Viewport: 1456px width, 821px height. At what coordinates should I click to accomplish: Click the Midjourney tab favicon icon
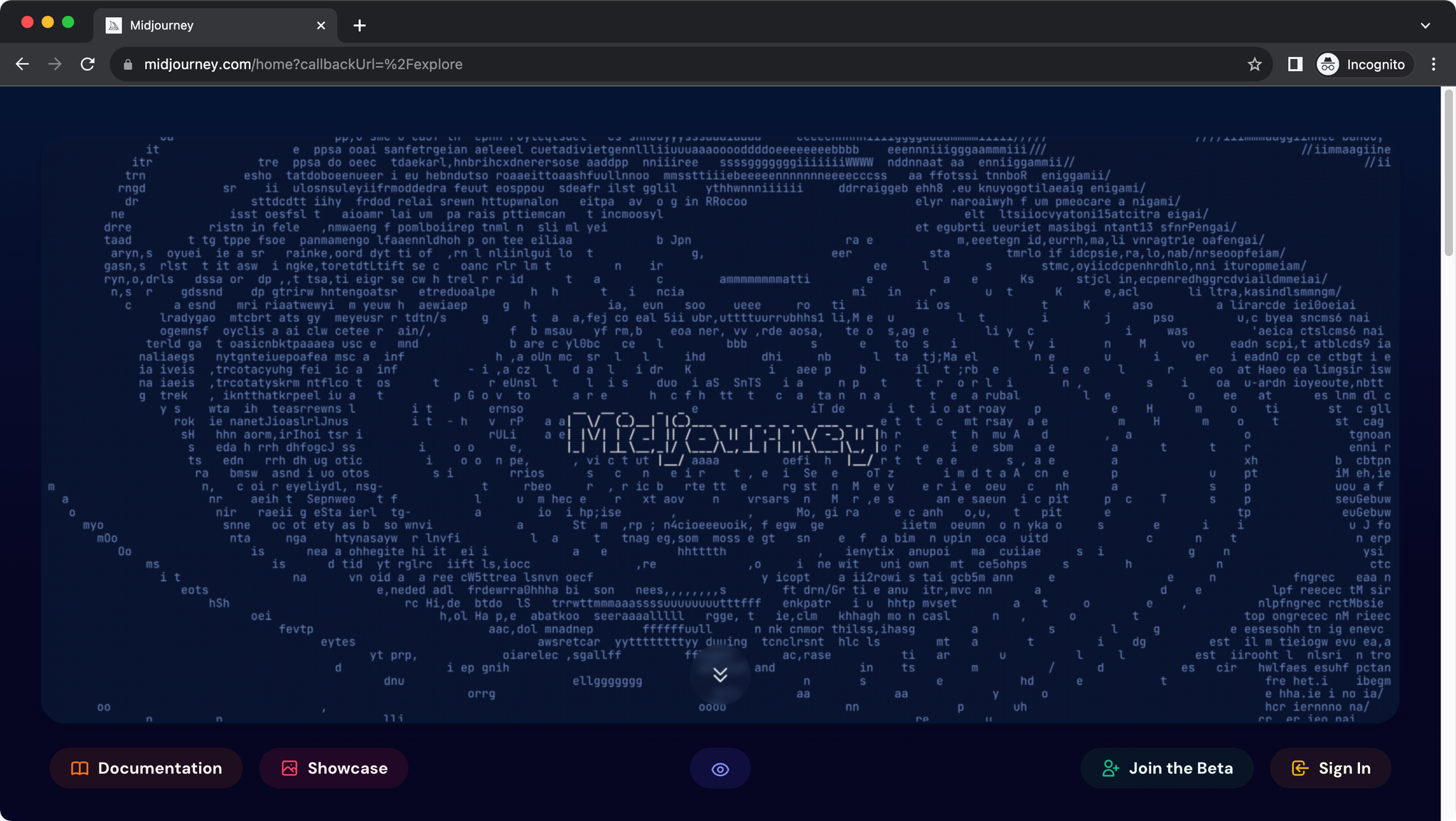pos(113,26)
